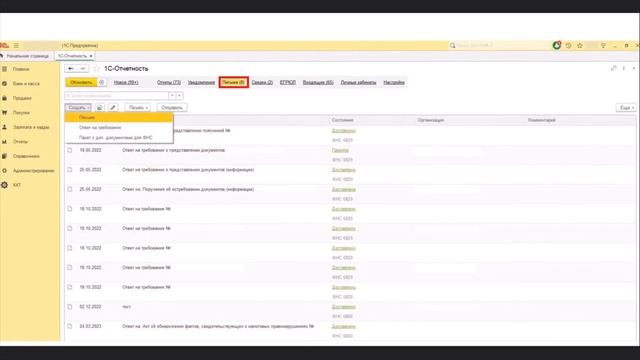The height and width of the screenshot is (360, 640).
Task: Select row 'Ответ на: Поручение об истребовании документов'
Action: pos(351,194)
